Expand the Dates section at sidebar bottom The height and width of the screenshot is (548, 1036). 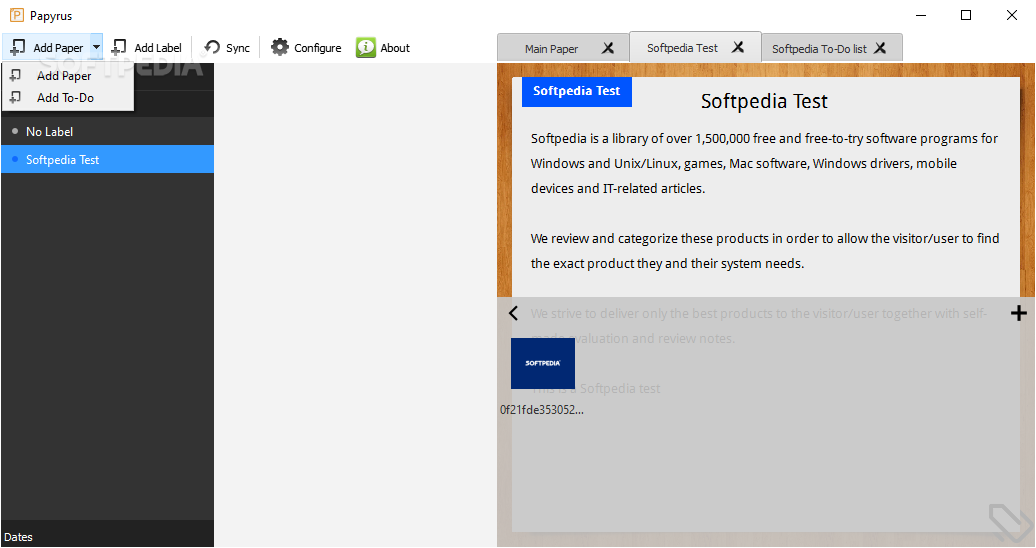[107, 537]
